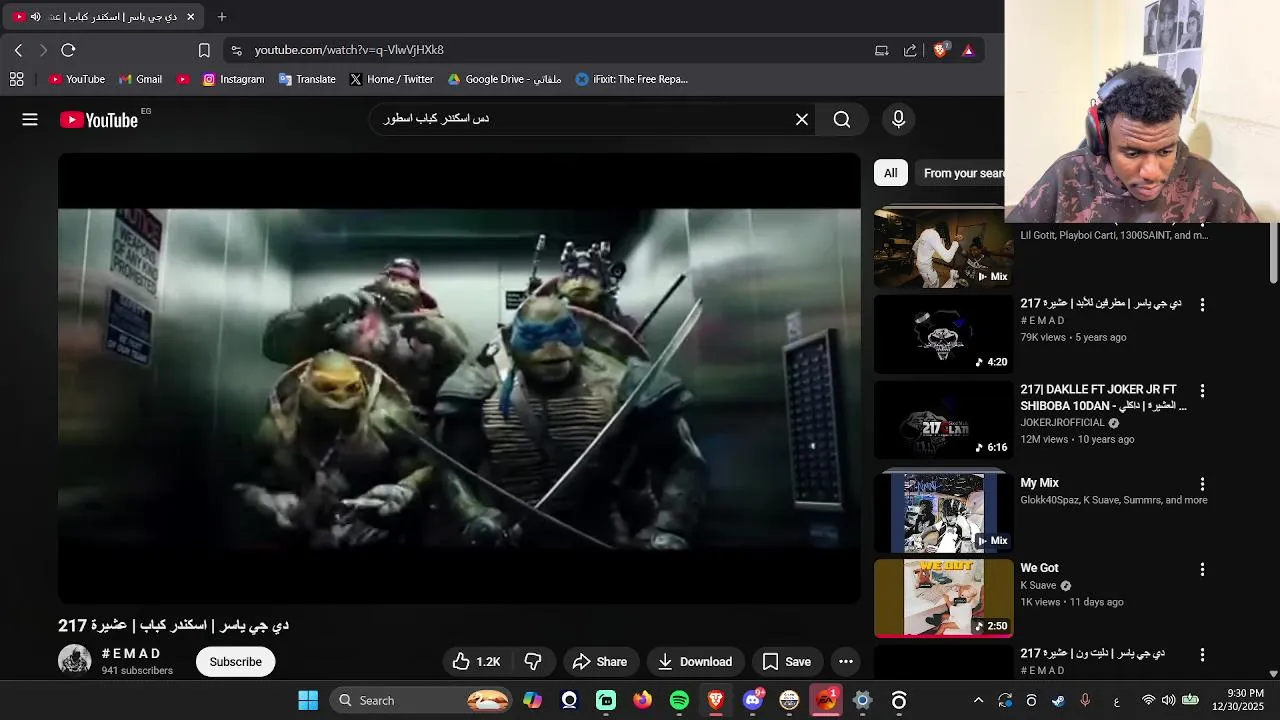Screen dimensions: 1280x720
Task: Click the red microphone tray icon
Action: pos(1085,701)
